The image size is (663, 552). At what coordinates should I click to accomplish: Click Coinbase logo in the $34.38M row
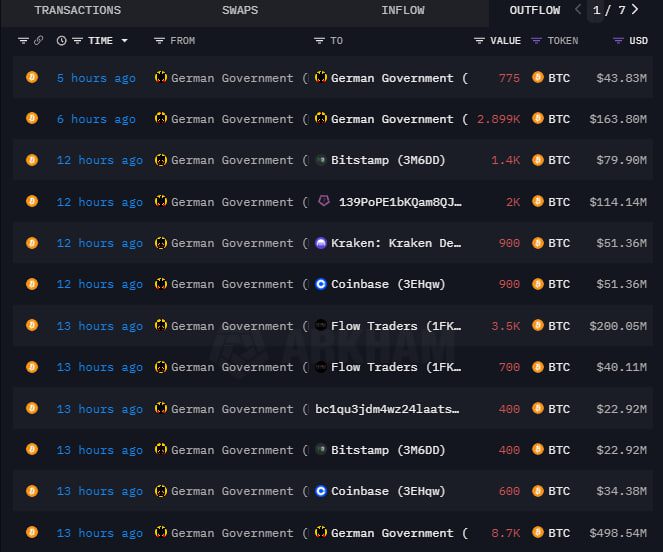pos(321,491)
